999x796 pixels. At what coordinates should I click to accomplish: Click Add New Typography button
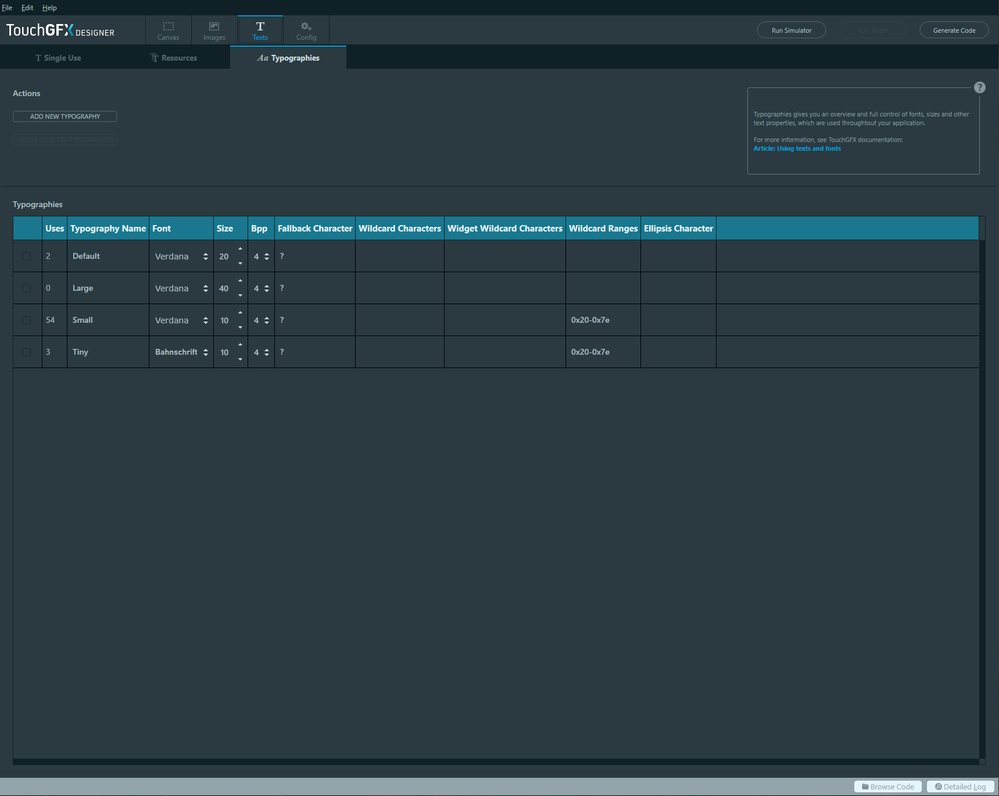[65, 116]
